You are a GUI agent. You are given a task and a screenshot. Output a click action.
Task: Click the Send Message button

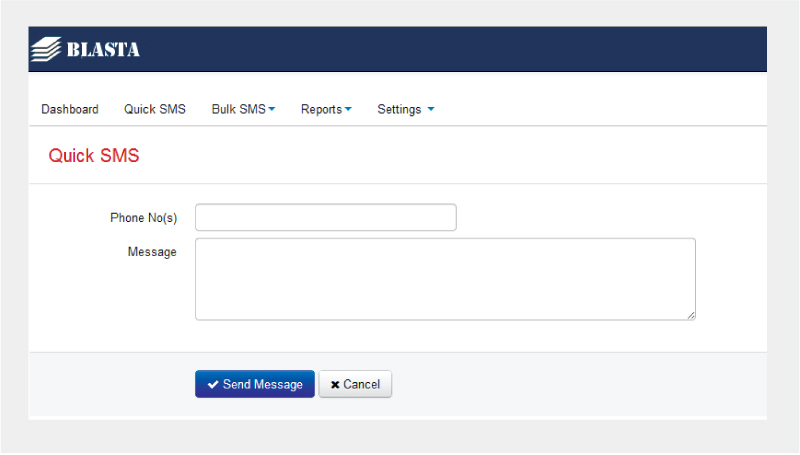coord(255,384)
